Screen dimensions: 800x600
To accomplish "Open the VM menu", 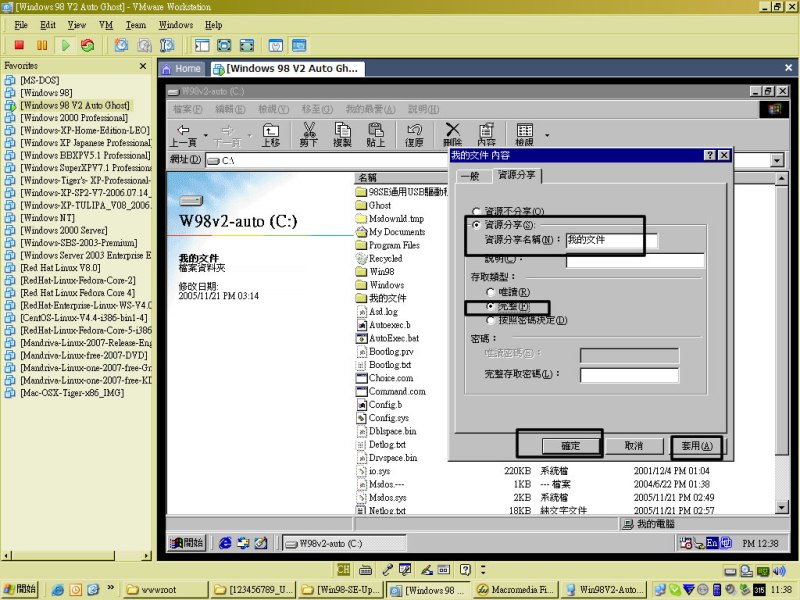I will click(x=106, y=25).
